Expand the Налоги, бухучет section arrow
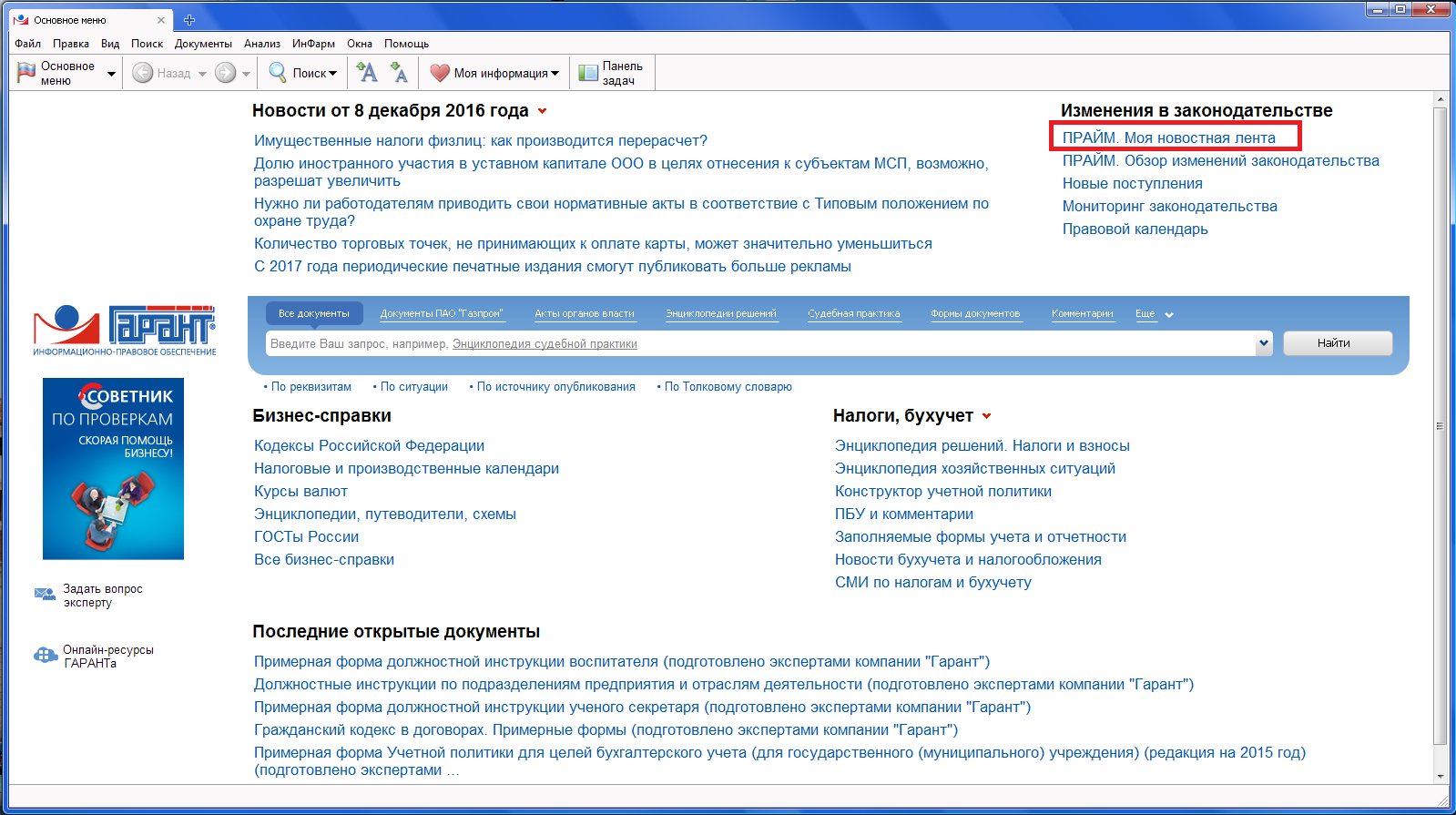The image size is (1456, 815). pos(986,416)
